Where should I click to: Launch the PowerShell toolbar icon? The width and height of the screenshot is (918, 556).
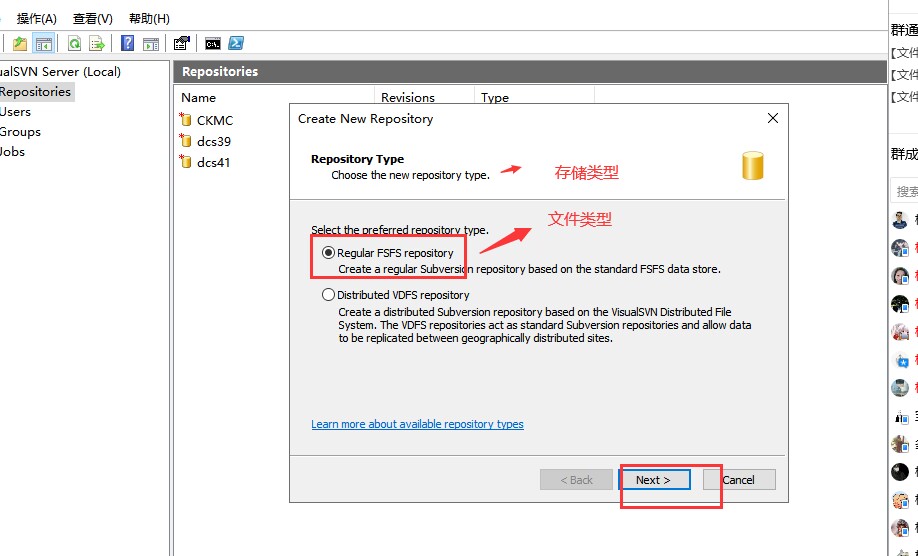[236, 43]
